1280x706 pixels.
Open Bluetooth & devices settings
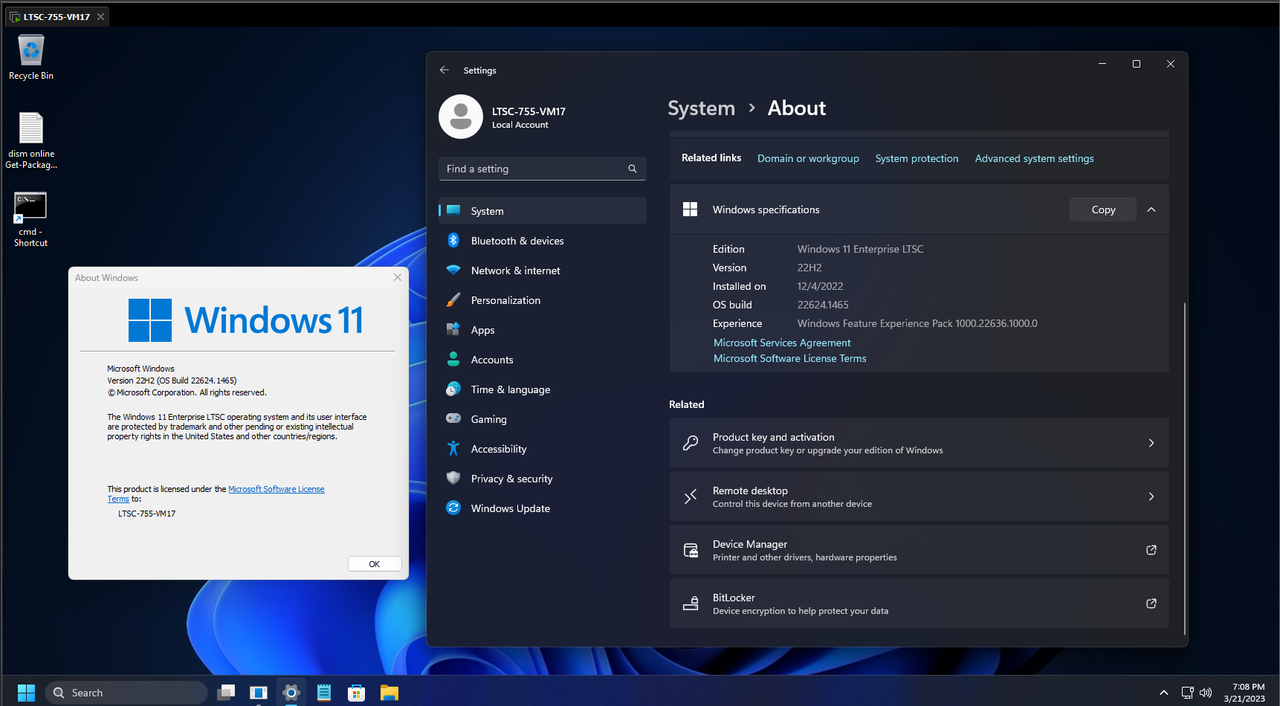(542, 241)
